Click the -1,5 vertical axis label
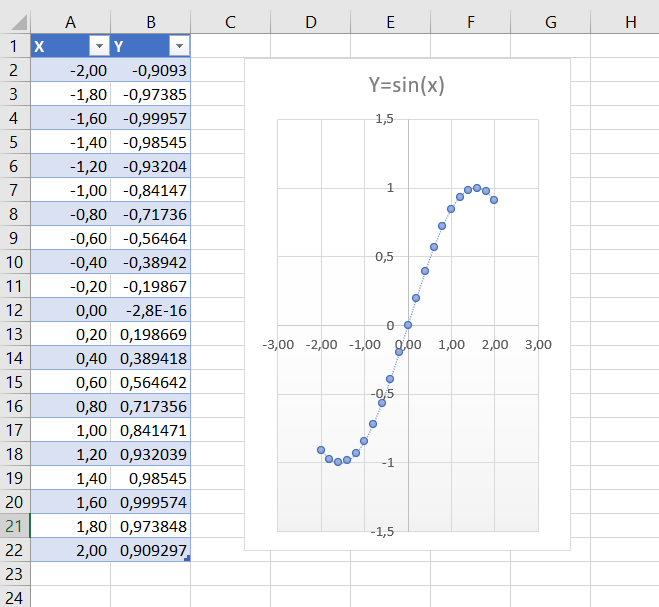 pyautogui.click(x=382, y=532)
